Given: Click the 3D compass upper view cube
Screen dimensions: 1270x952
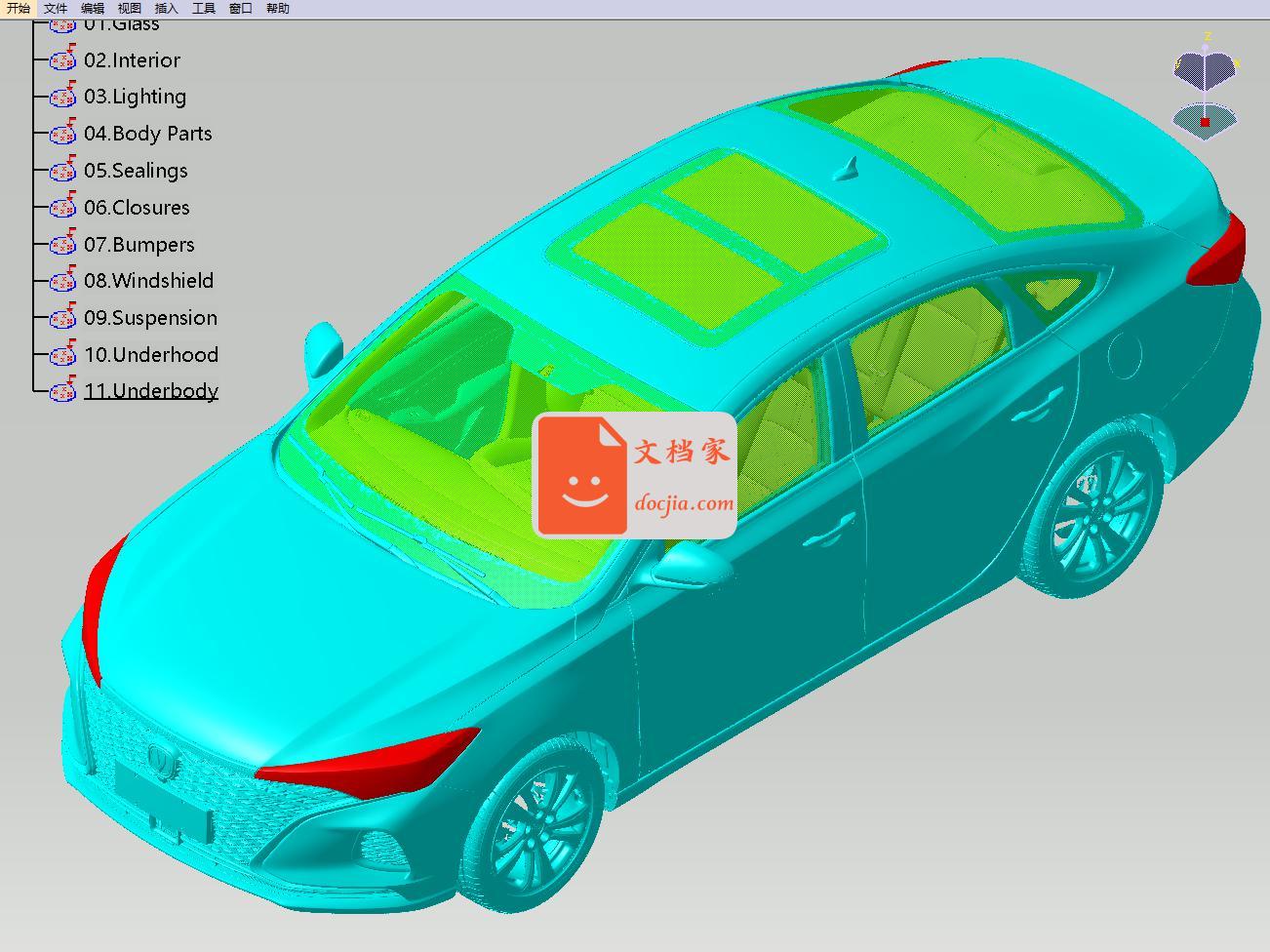Looking at the screenshot, I should [x=1206, y=69].
